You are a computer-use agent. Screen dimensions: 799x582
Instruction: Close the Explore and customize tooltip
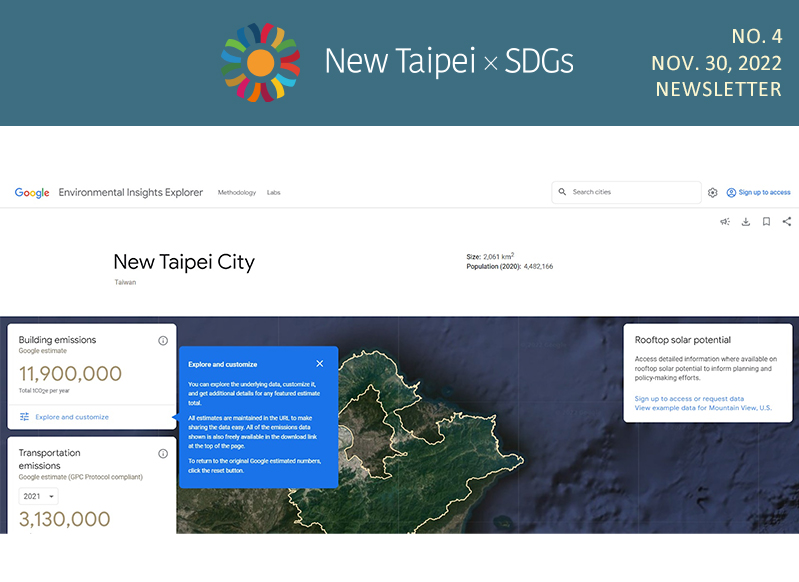click(x=319, y=364)
